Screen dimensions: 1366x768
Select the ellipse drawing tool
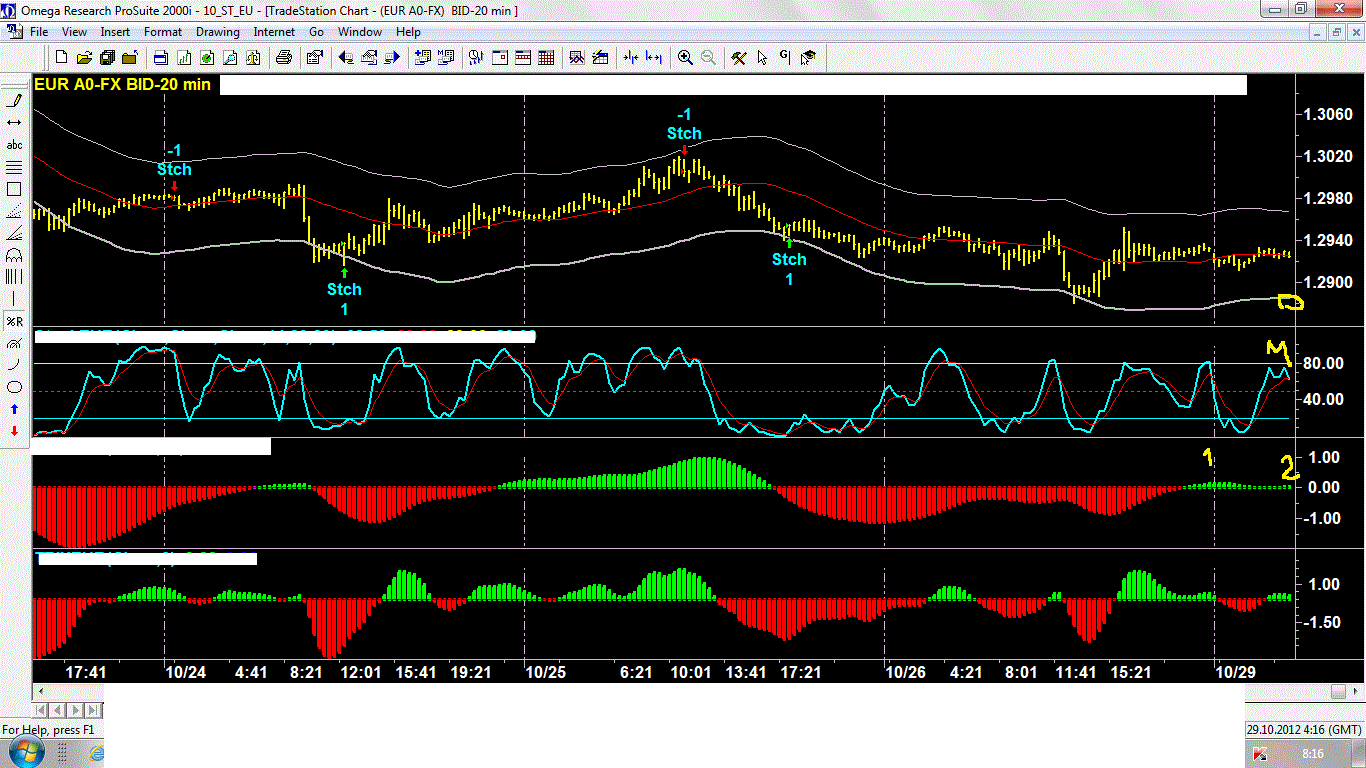[14, 387]
